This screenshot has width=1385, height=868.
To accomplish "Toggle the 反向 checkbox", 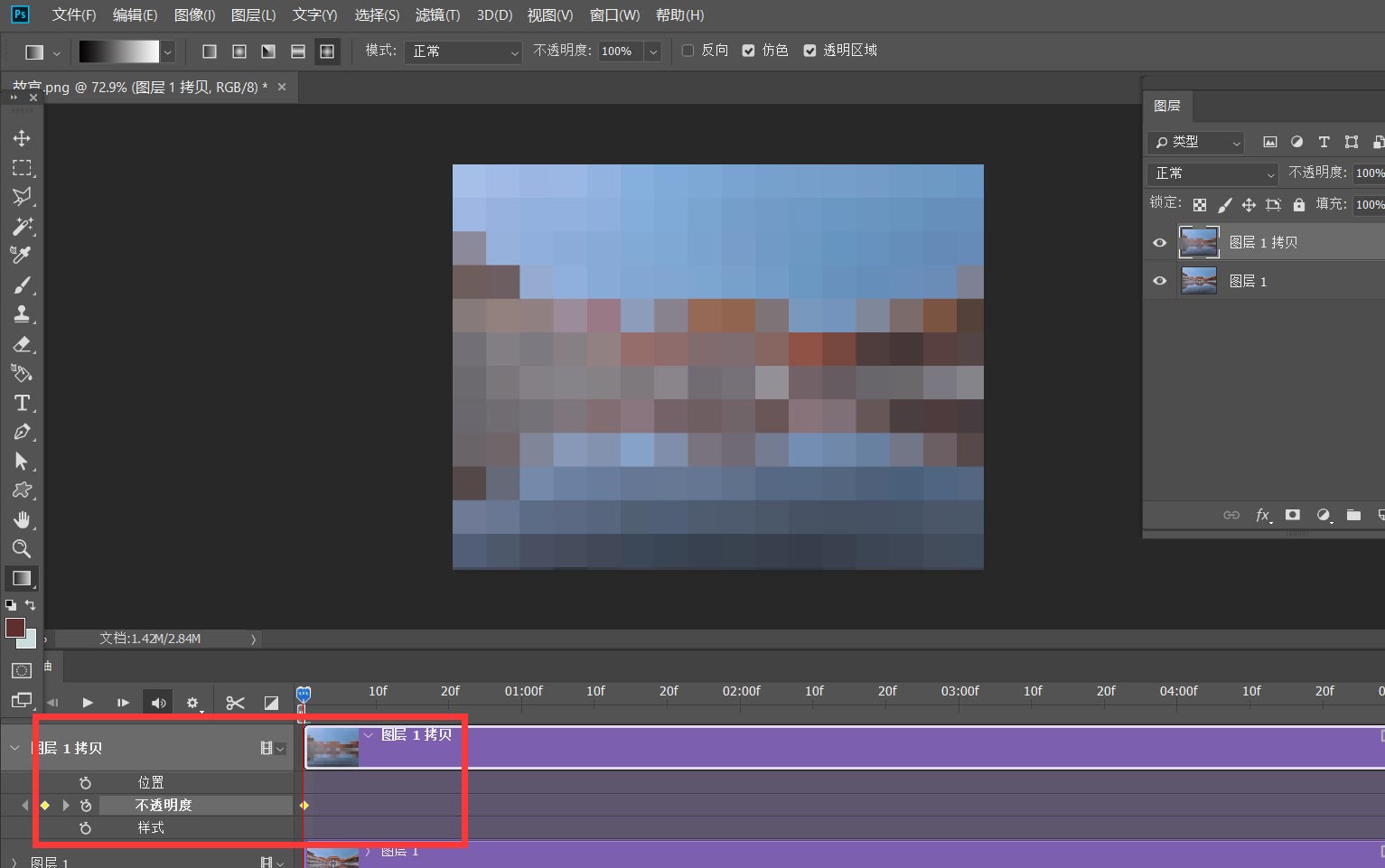I will point(688,51).
